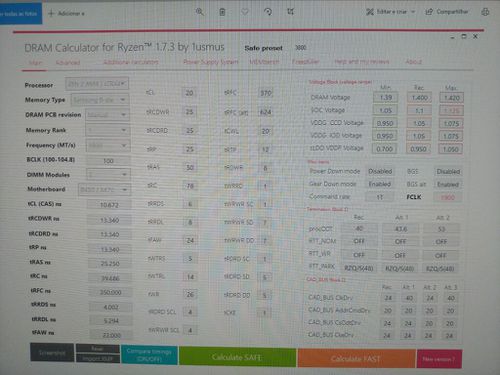
Task: Click the tRC value 78
Action: click(190, 186)
